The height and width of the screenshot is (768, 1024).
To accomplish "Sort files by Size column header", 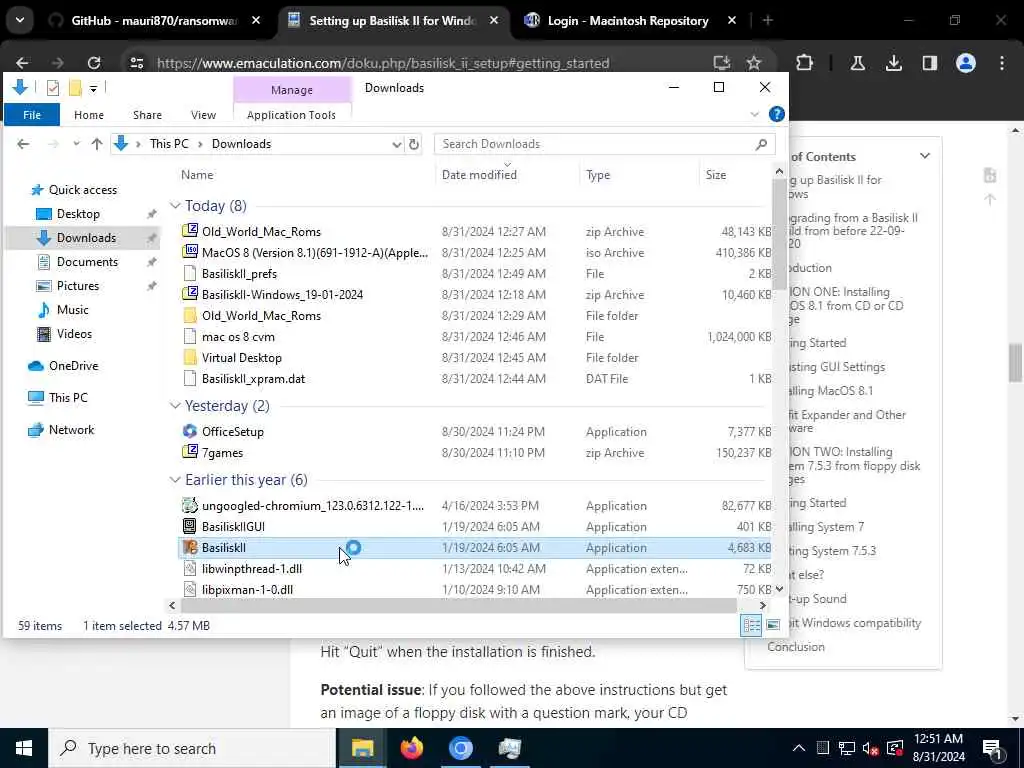I will point(716,174).
